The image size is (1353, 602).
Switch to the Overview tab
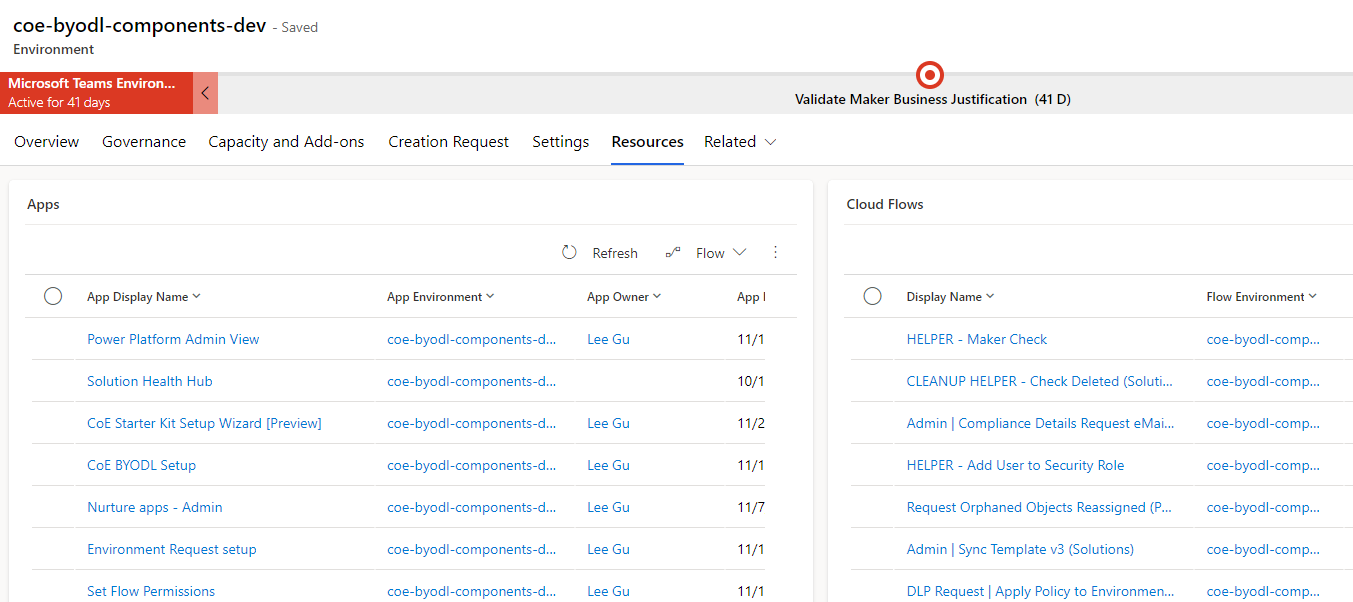point(46,141)
